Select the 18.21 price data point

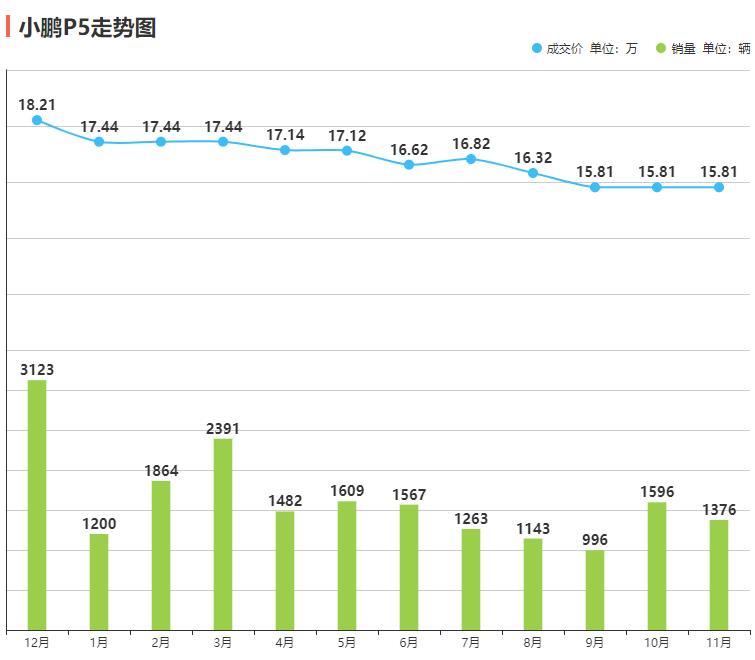point(37,120)
